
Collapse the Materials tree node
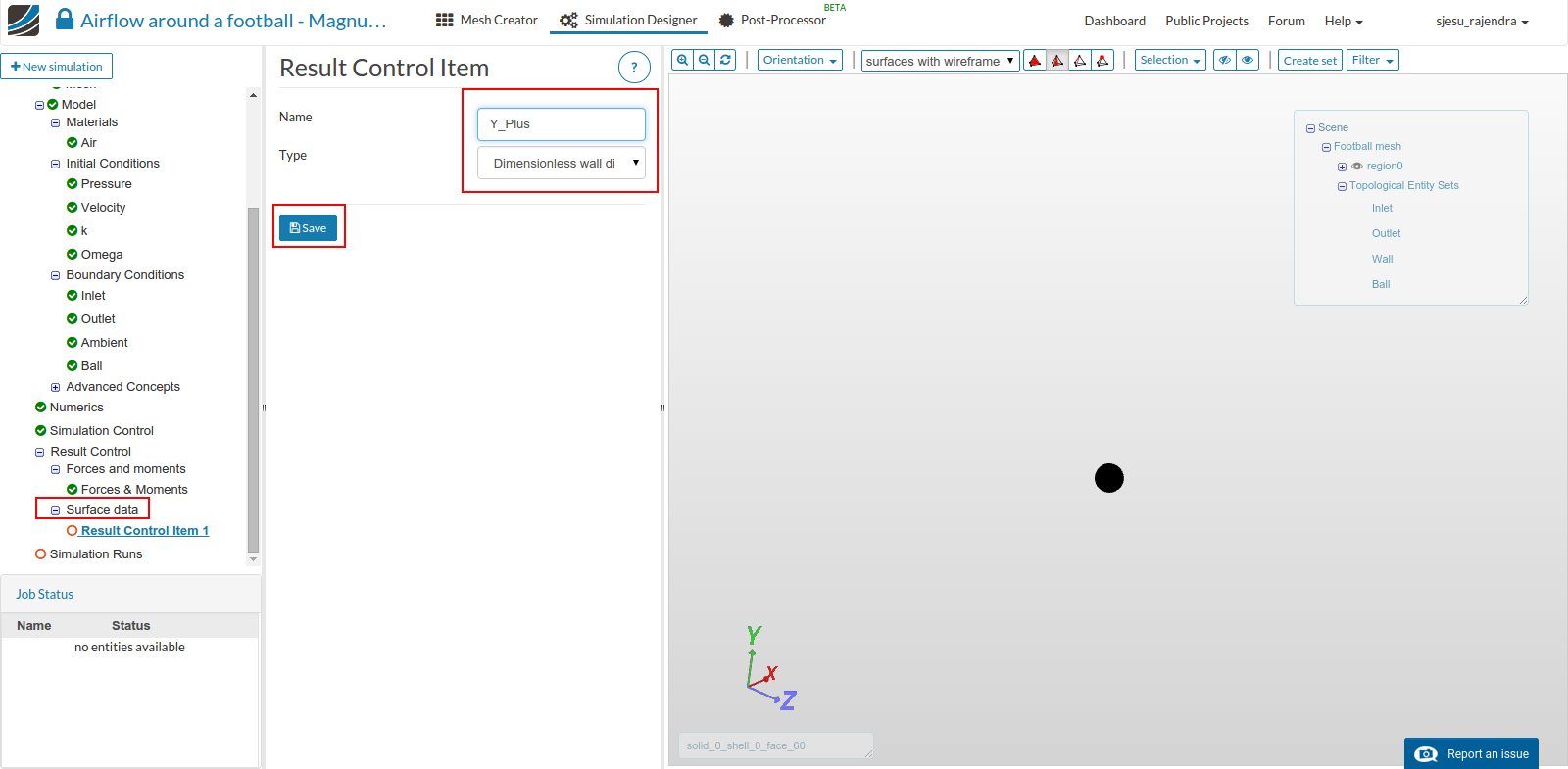point(56,123)
